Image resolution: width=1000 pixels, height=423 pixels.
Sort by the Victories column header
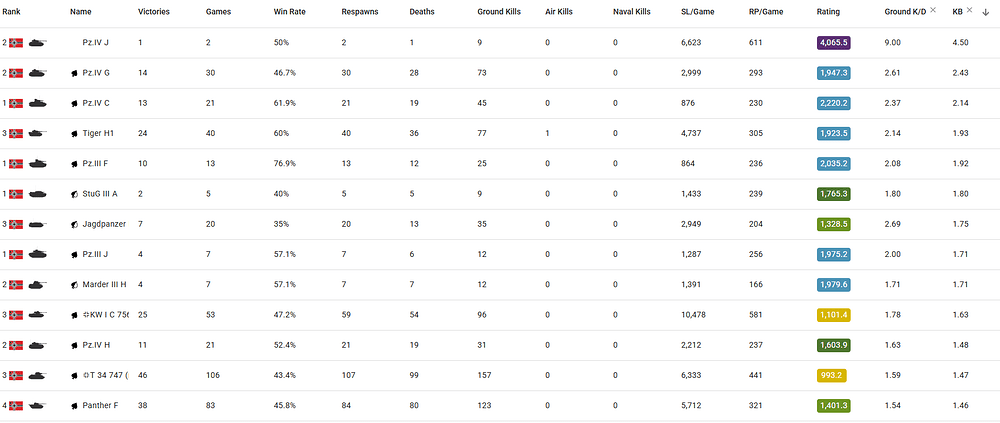153,11
